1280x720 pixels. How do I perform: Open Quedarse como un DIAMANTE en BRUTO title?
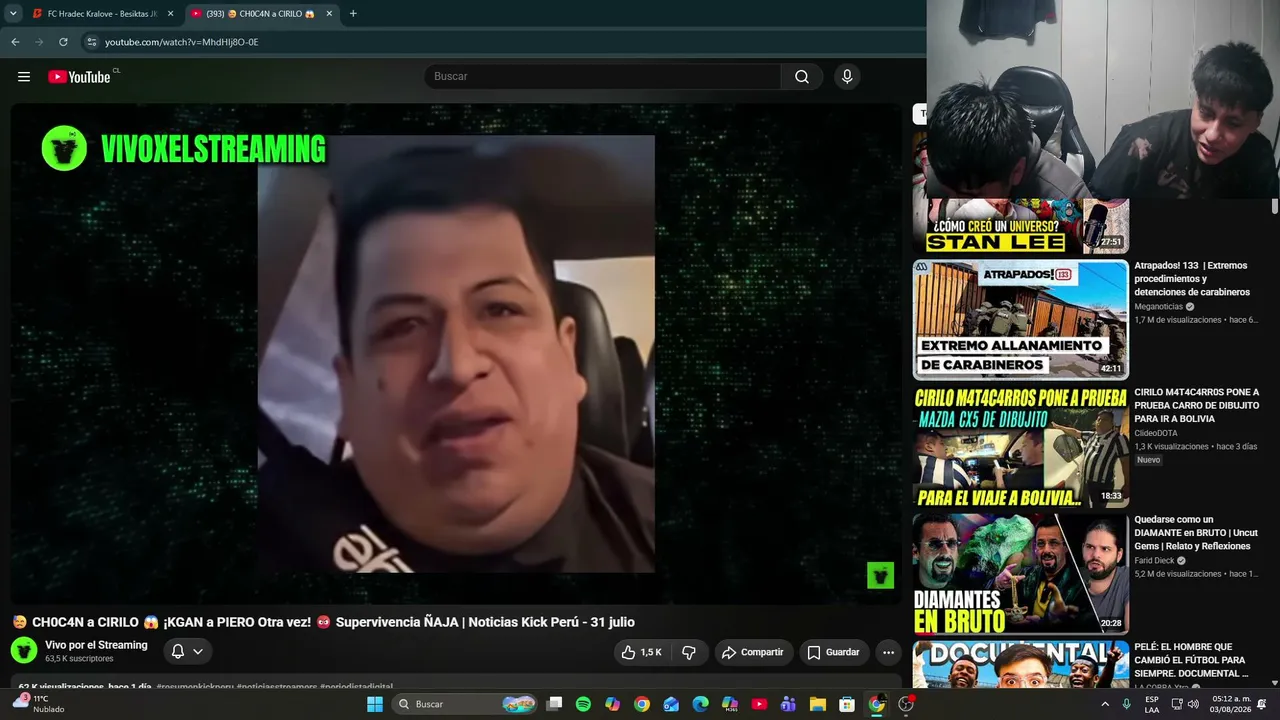pos(1196,533)
